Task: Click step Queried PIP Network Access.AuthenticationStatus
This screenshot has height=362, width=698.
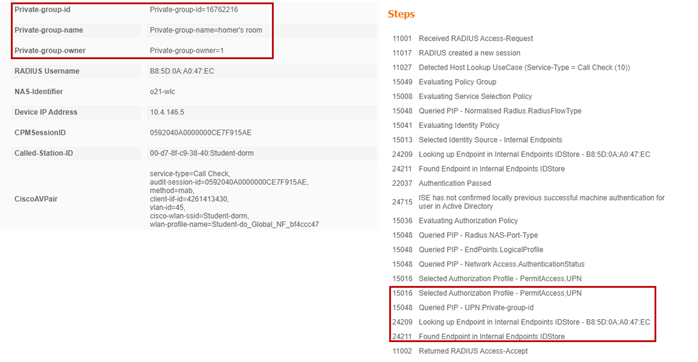Action: [x=488, y=264]
